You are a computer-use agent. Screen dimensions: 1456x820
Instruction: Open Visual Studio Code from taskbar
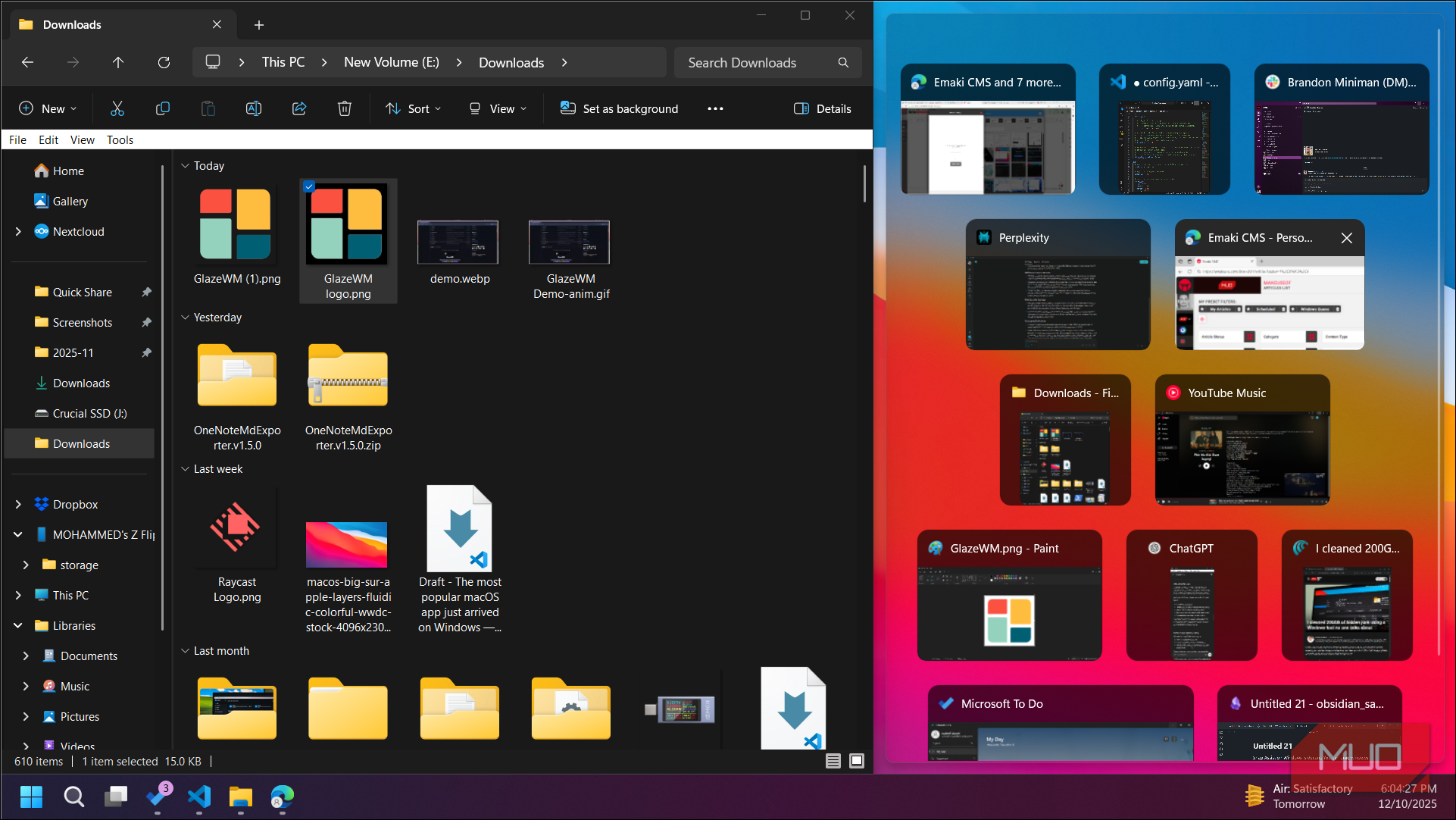coord(199,797)
